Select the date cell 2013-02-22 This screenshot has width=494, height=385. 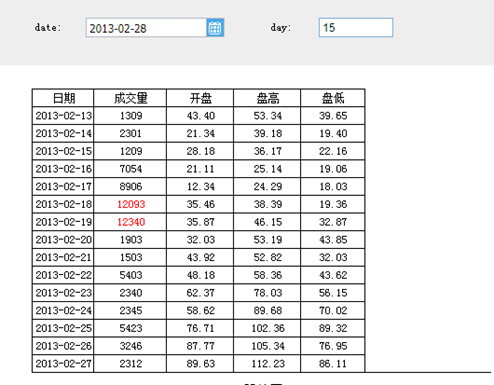pyautogui.click(x=63, y=275)
